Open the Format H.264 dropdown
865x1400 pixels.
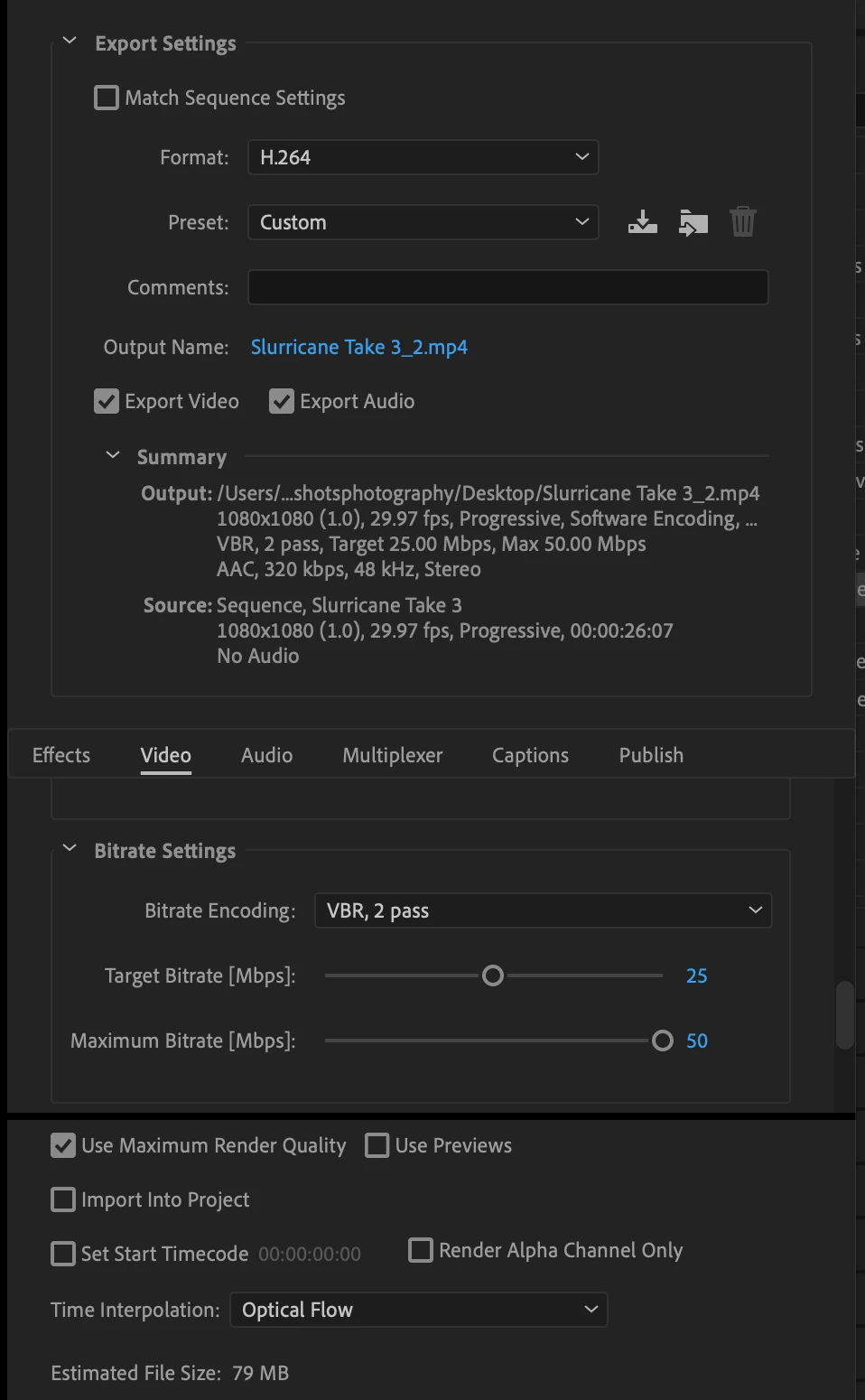click(423, 157)
